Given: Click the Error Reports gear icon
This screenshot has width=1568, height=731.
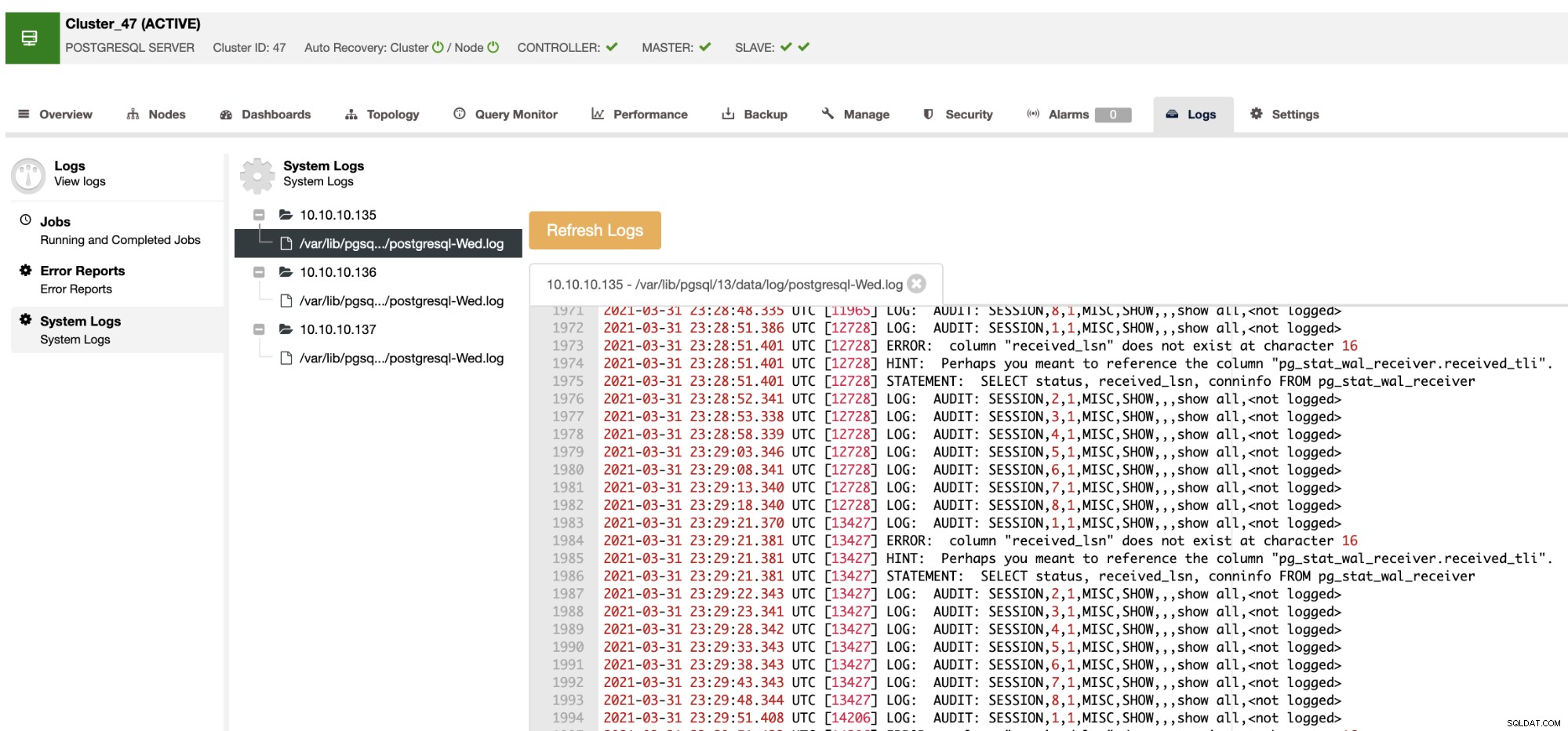Looking at the screenshot, I should pos(25,270).
